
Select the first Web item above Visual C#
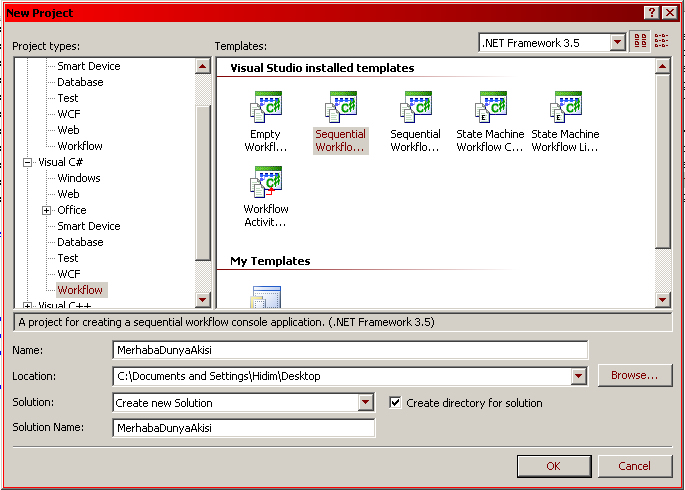(x=68, y=130)
